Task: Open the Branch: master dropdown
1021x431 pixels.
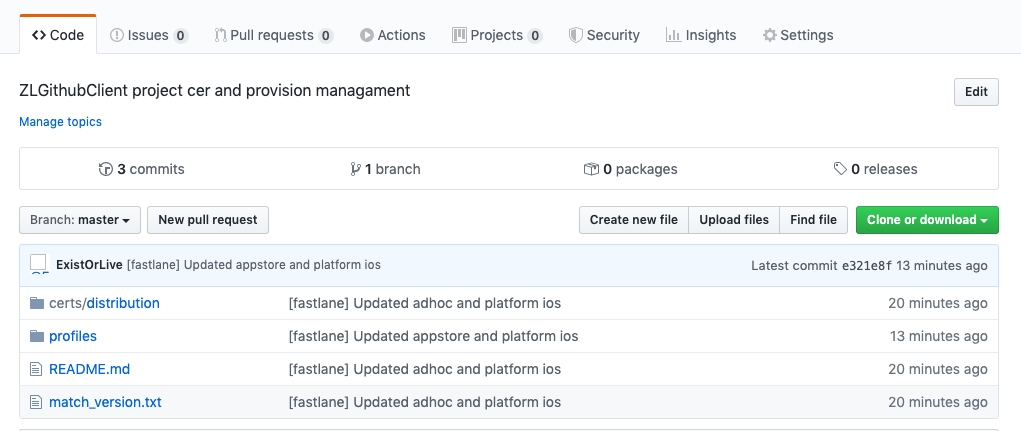Action: click(80, 220)
